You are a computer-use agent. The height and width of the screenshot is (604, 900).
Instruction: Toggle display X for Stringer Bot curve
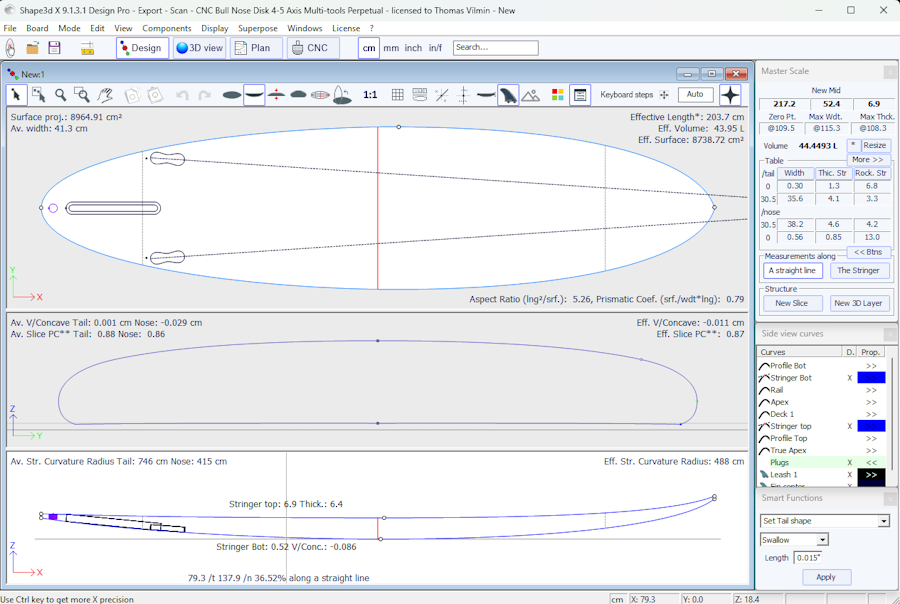[850, 378]
